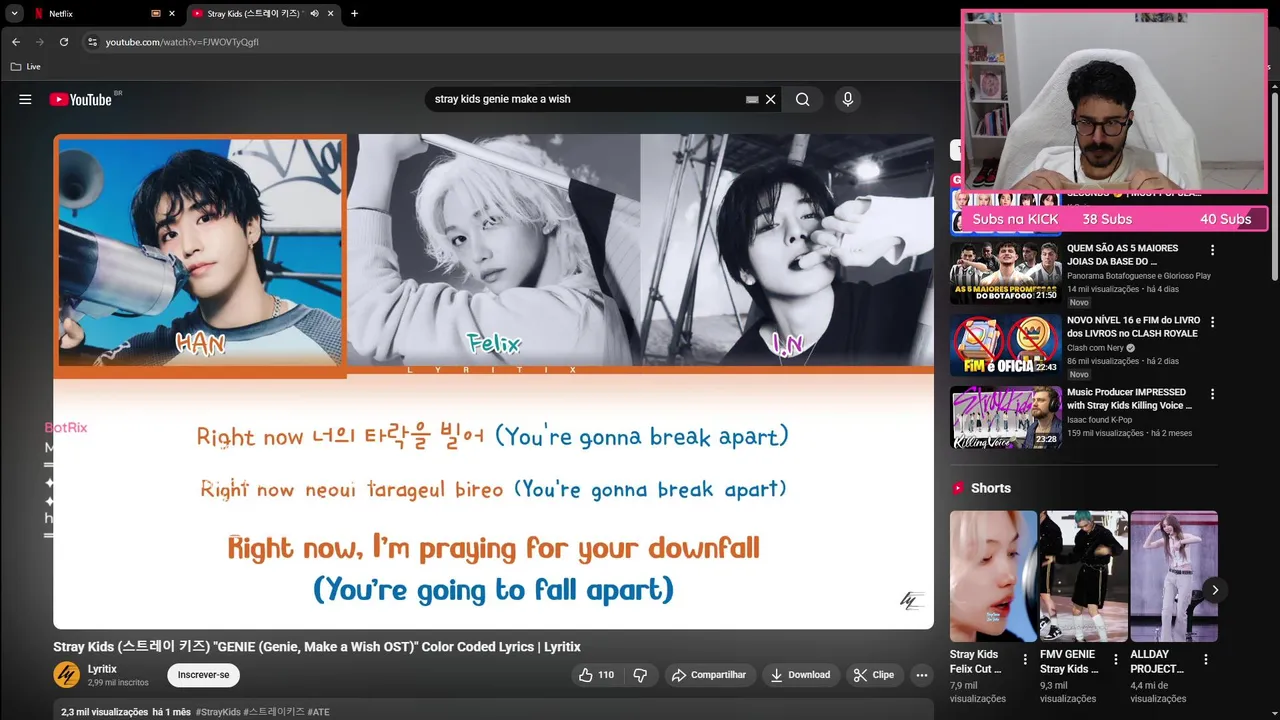Dislike the video with thumbs down

click(x=640, y=675)
